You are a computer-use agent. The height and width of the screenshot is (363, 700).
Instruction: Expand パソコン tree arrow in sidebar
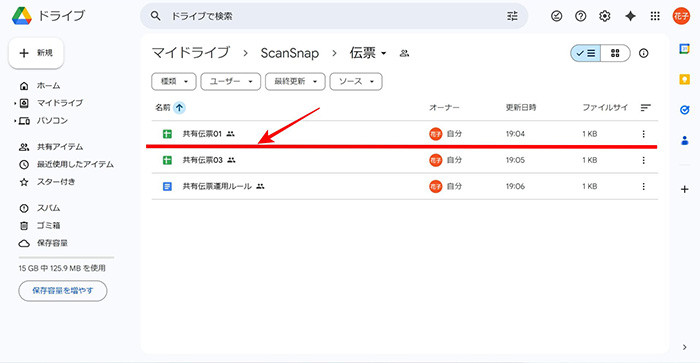pos(15,121)
